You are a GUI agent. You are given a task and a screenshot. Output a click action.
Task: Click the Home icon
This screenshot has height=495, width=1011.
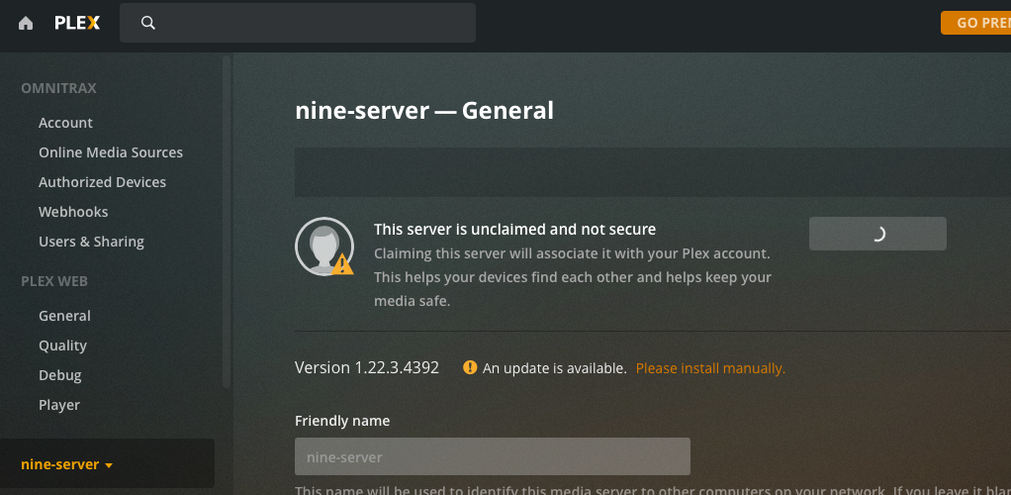[x=26, y=23]
